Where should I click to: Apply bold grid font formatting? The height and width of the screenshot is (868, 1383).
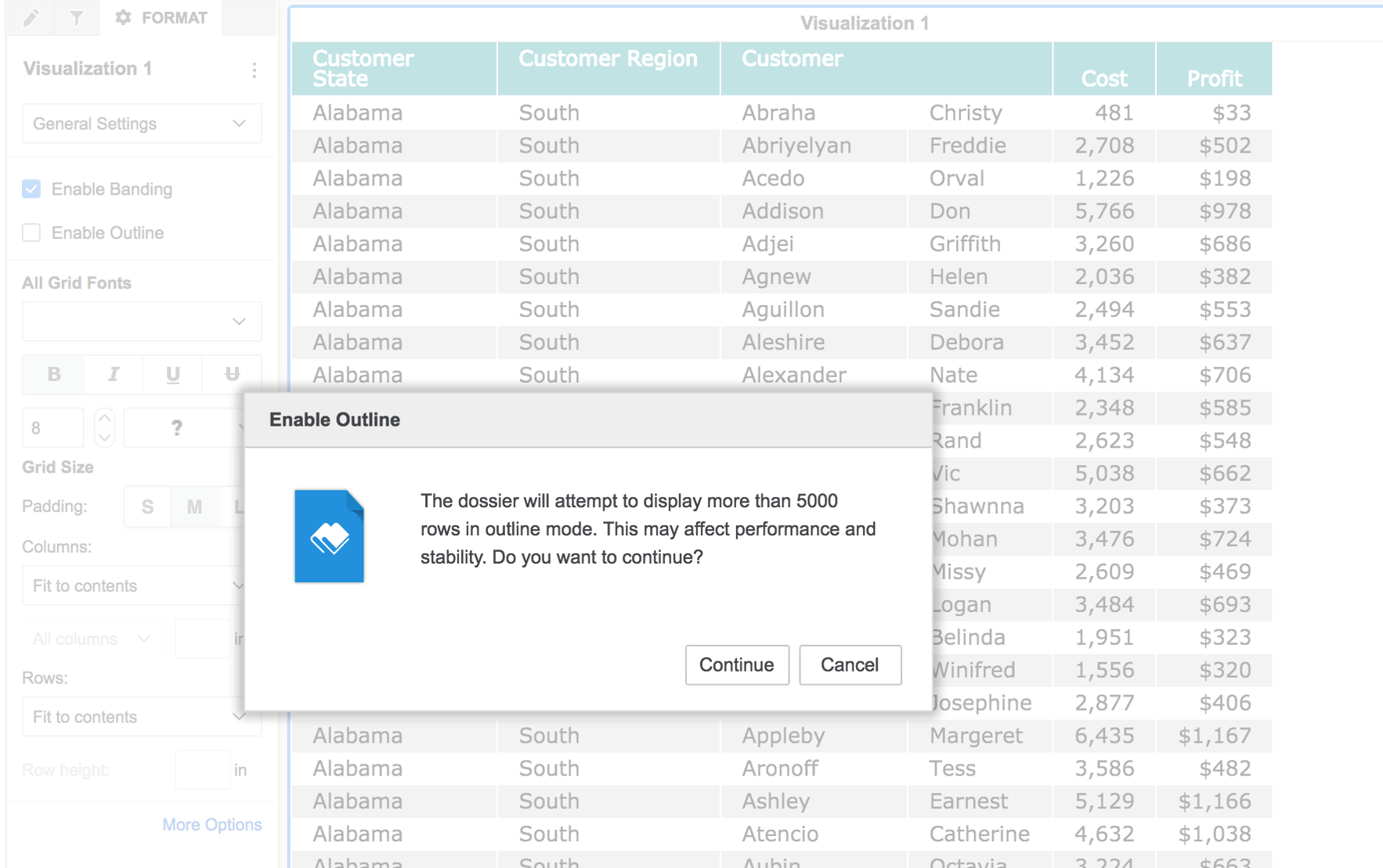pyautogui.click(x=52, y=375)
